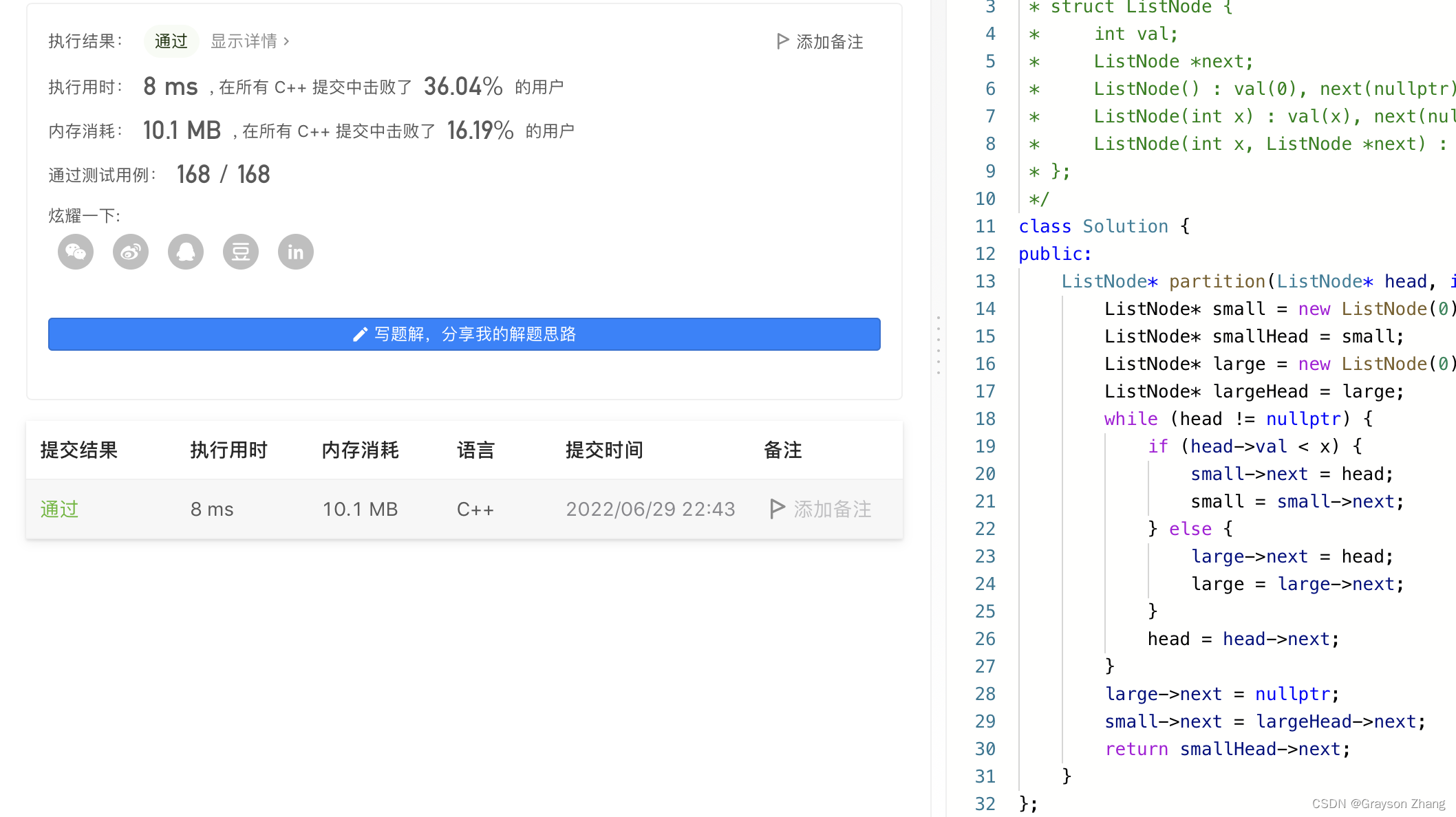The height and width of the screenshot is (817, 1456).
Task: Expand 显示详情 details link
Action: tap(250, 41)
